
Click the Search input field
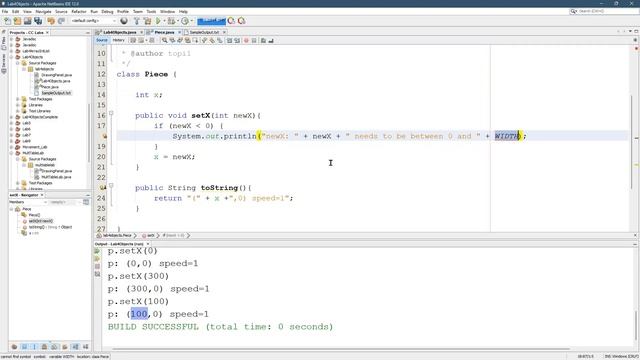[x=607, y=11]
